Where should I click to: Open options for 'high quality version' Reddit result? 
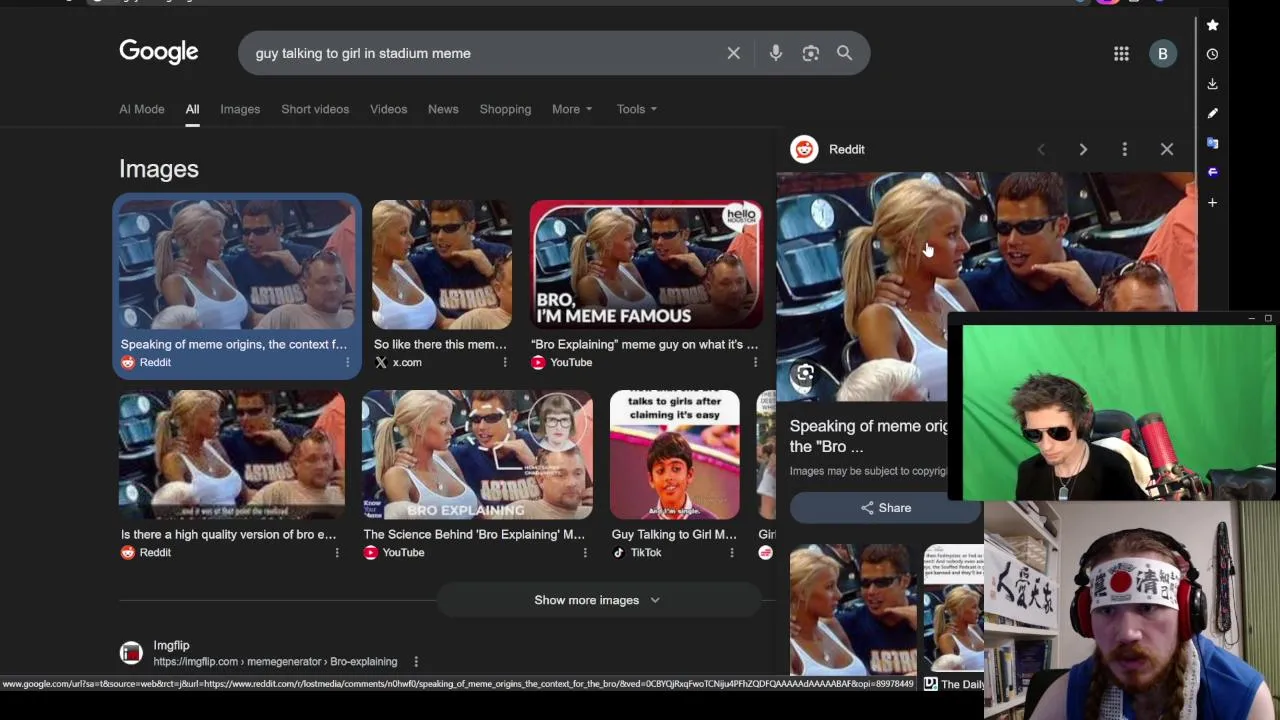[336, 552]
